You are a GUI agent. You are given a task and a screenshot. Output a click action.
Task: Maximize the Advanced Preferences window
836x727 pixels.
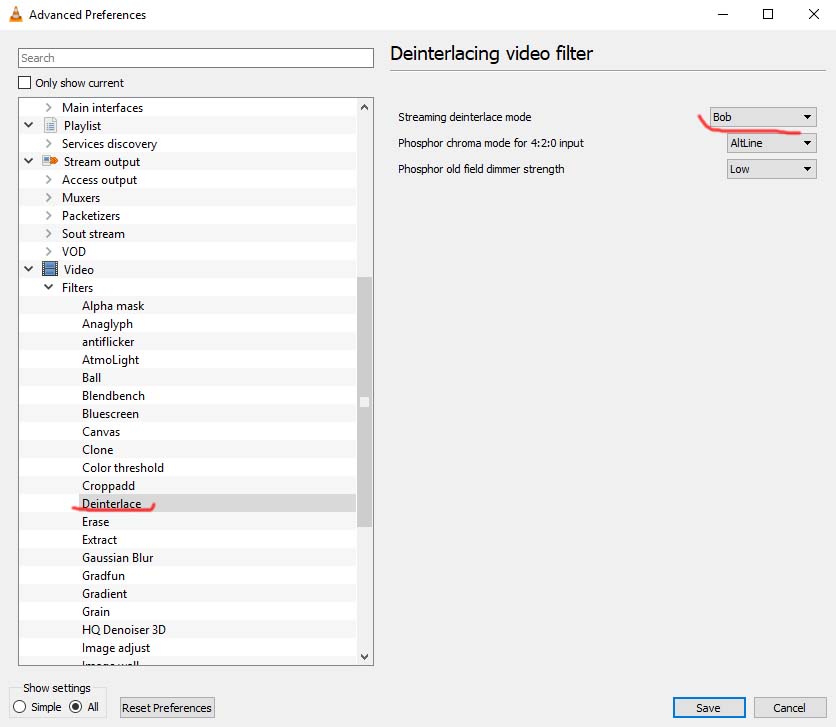pyautogui.click(x=768, y=14)
